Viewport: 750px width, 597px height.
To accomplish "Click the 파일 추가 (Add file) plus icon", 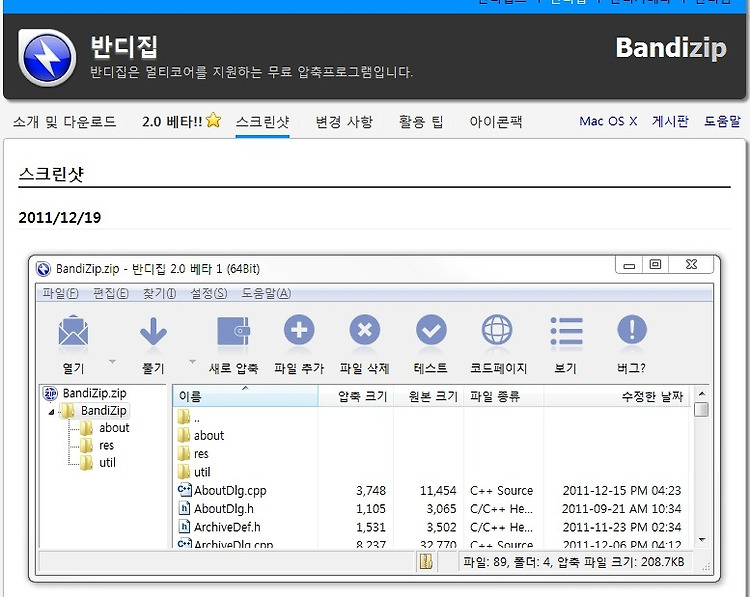I will [299, 330].
